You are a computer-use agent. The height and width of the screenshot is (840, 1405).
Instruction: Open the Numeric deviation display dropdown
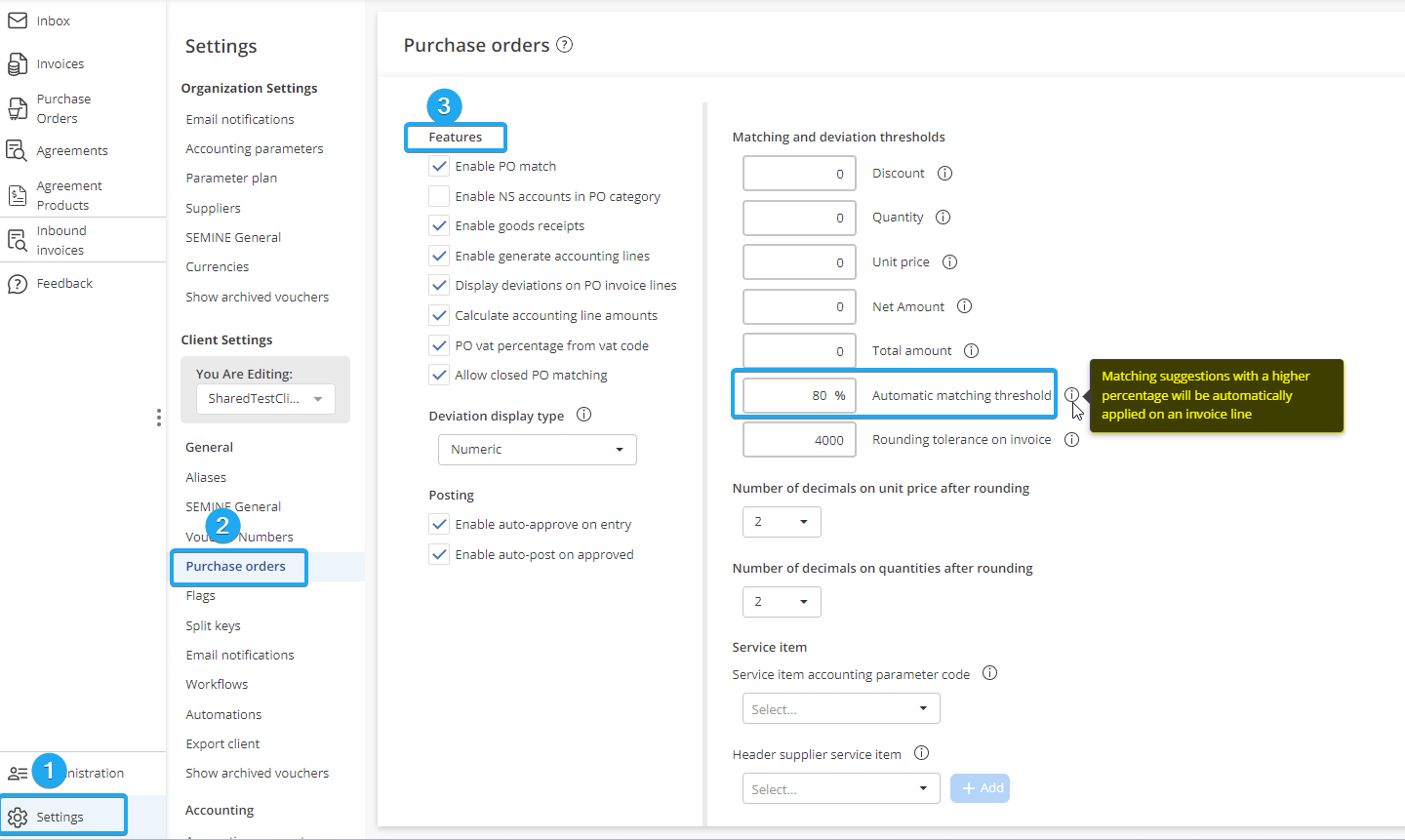(x=538, y=450)
